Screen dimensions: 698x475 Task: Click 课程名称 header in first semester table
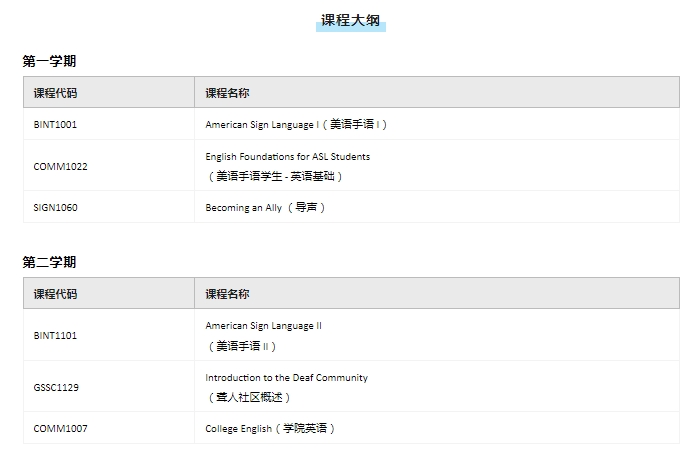click(227, 93)
